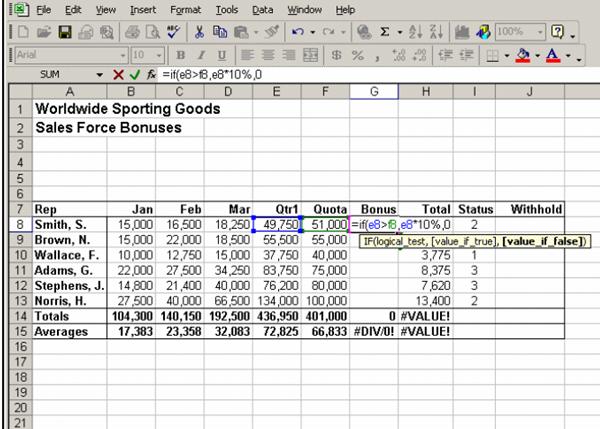Image resolution: width=600 pixels, height=429 pixels.
Task: Click the Undo arrow icon
Action: point(298,32)
